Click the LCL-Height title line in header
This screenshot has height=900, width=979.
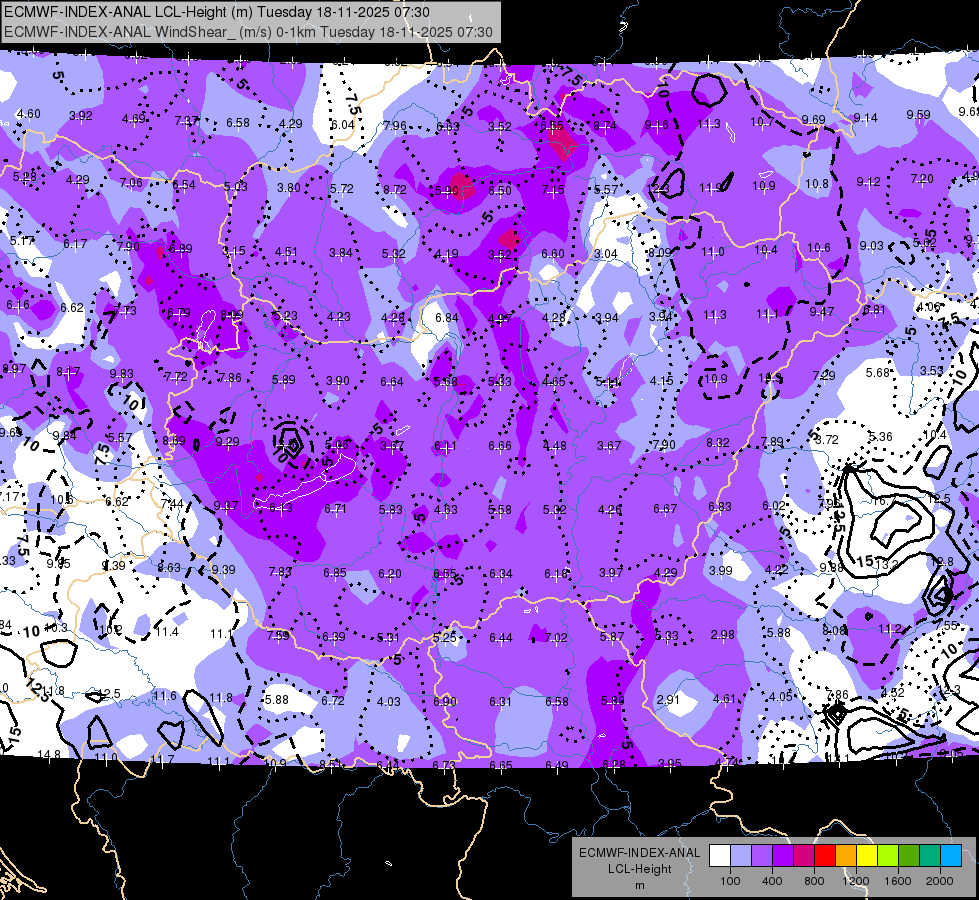click(217, 12)
